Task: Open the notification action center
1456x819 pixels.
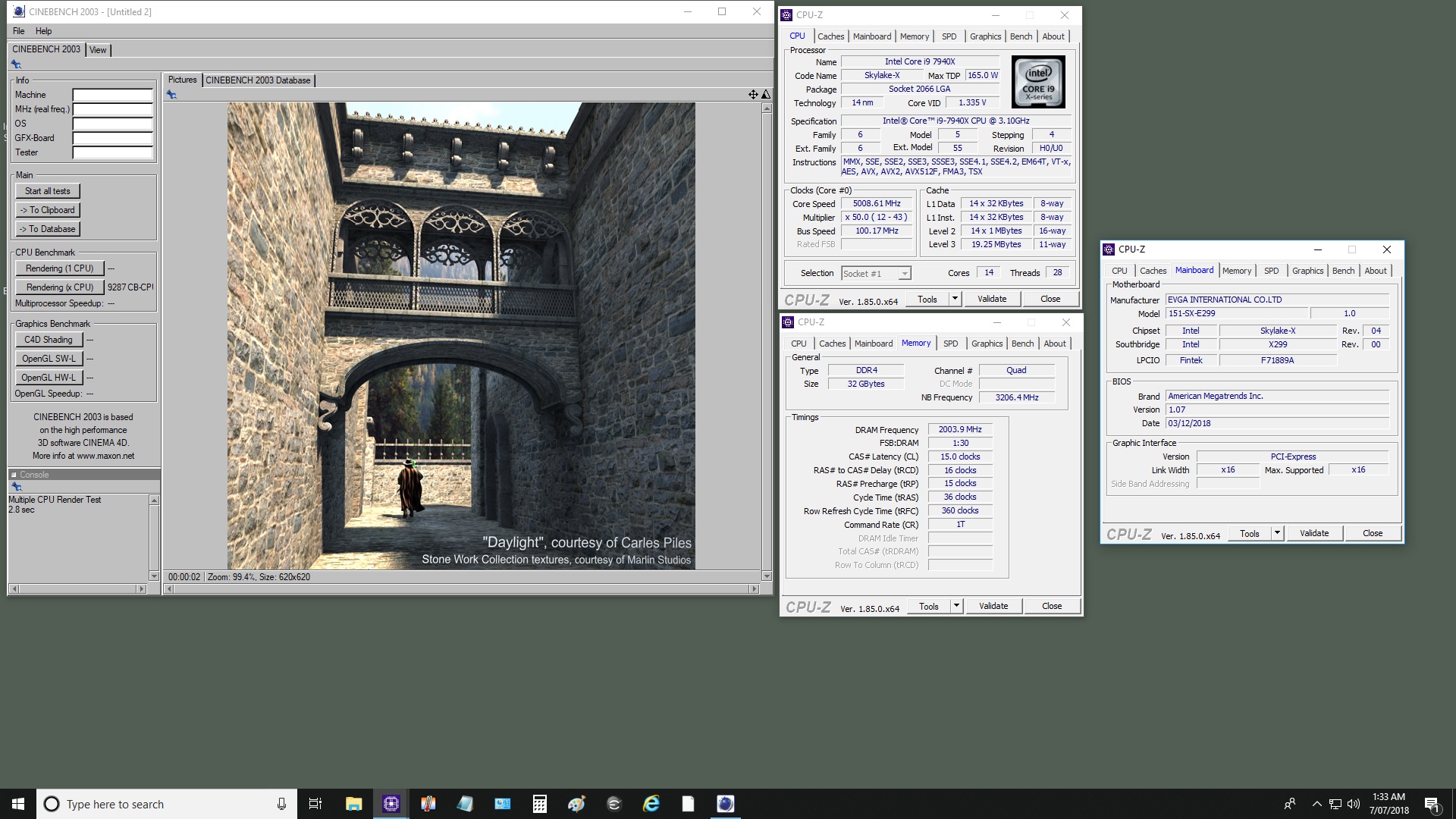Action: click(x=1432, y=804)
